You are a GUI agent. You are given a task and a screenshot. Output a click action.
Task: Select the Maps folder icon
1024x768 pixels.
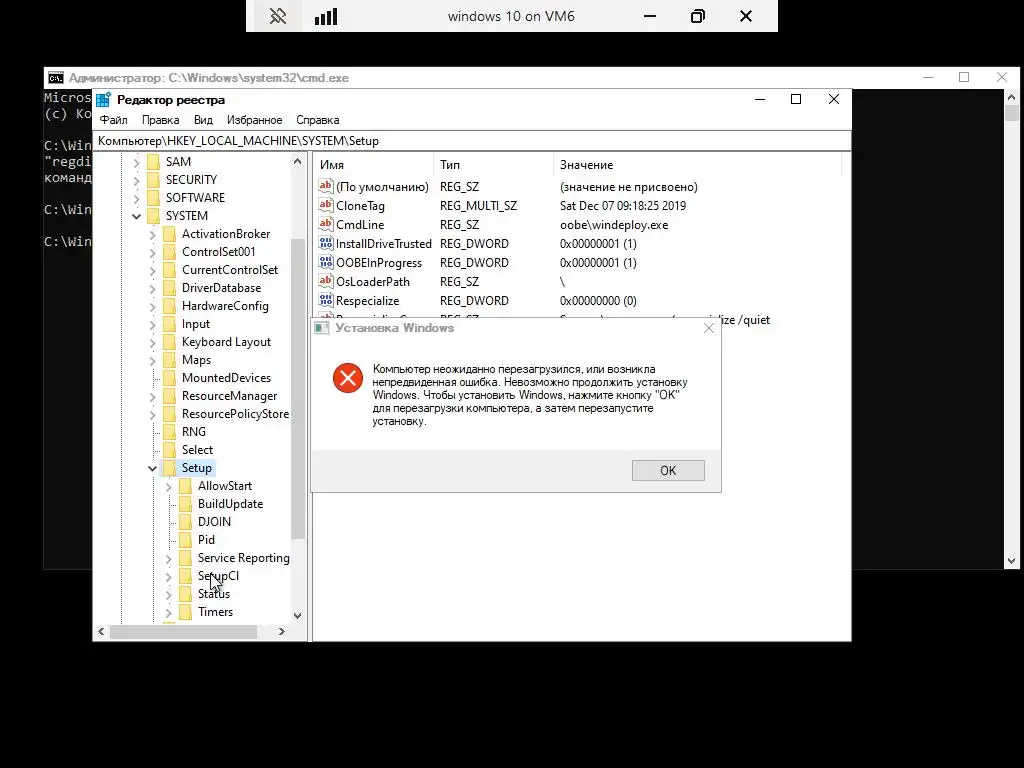click(170, 360)
